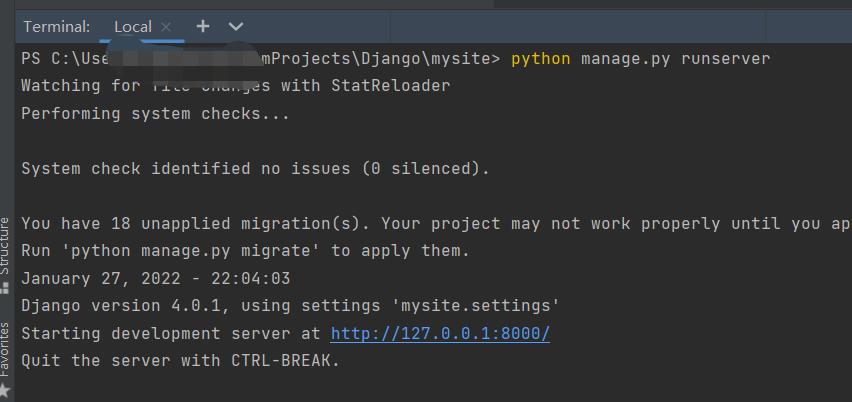The width and height of the screenshot is (852, 402).
Task: Open the Favorites side panel label
Action: [5, 348]
